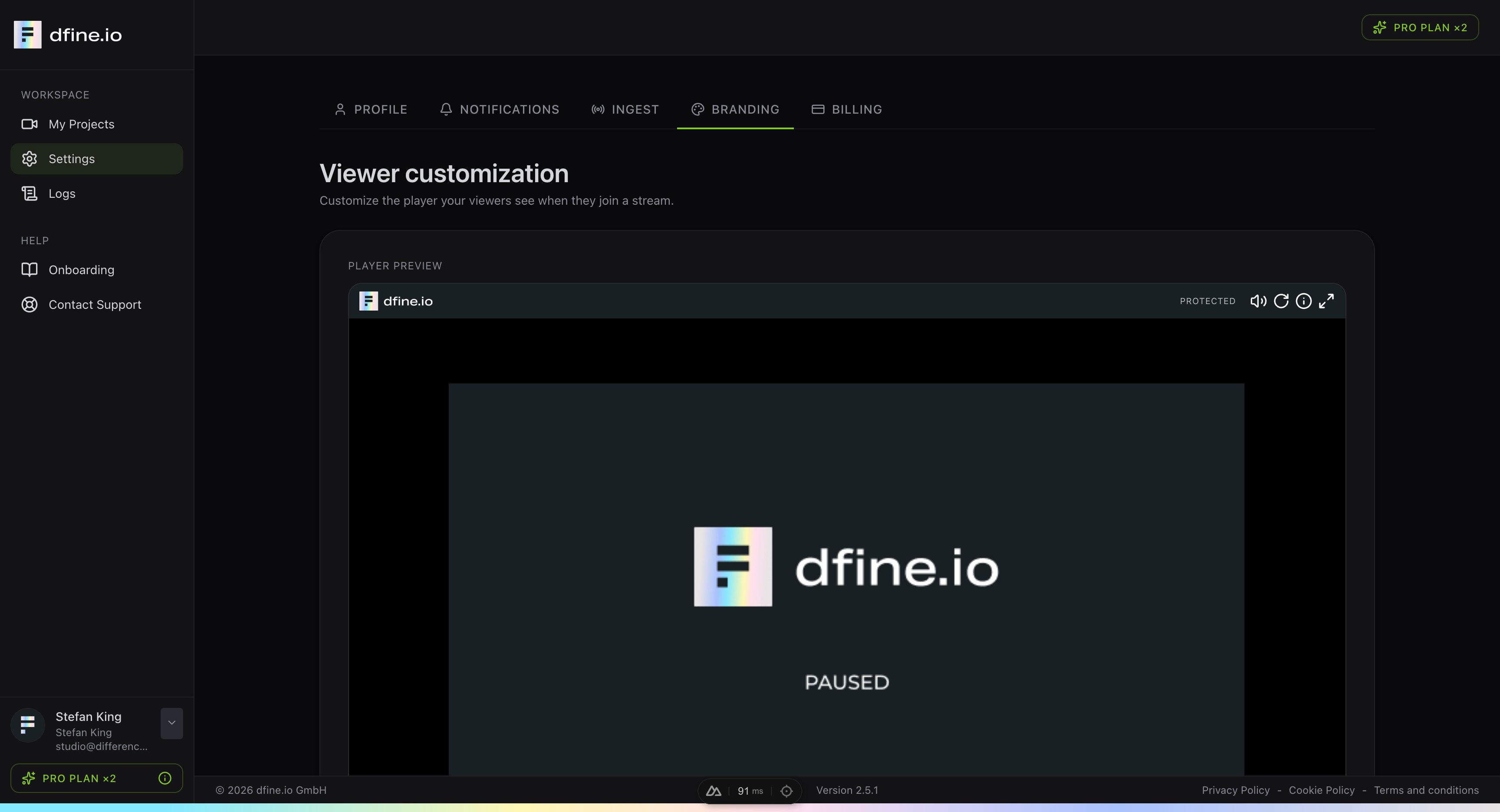Switch to the Notifications tab
Viewport: 1500px width, 812px height.
coord(499,109)
